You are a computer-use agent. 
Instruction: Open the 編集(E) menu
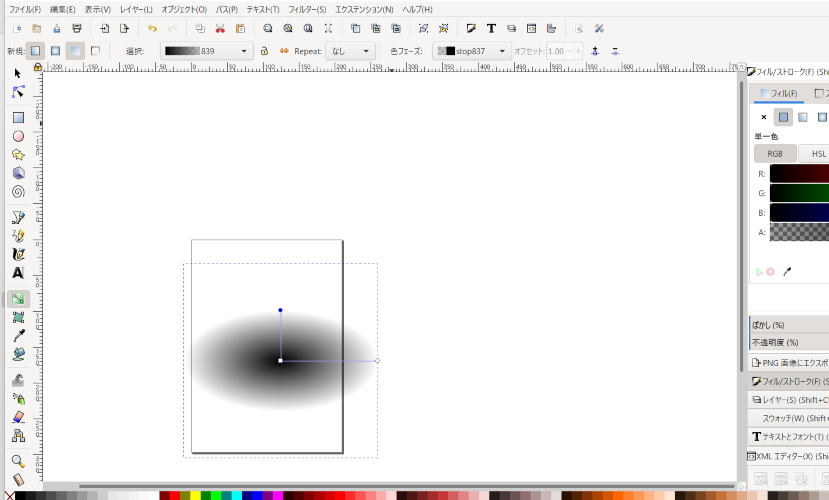pyautogui.click(x=62, y=10)
